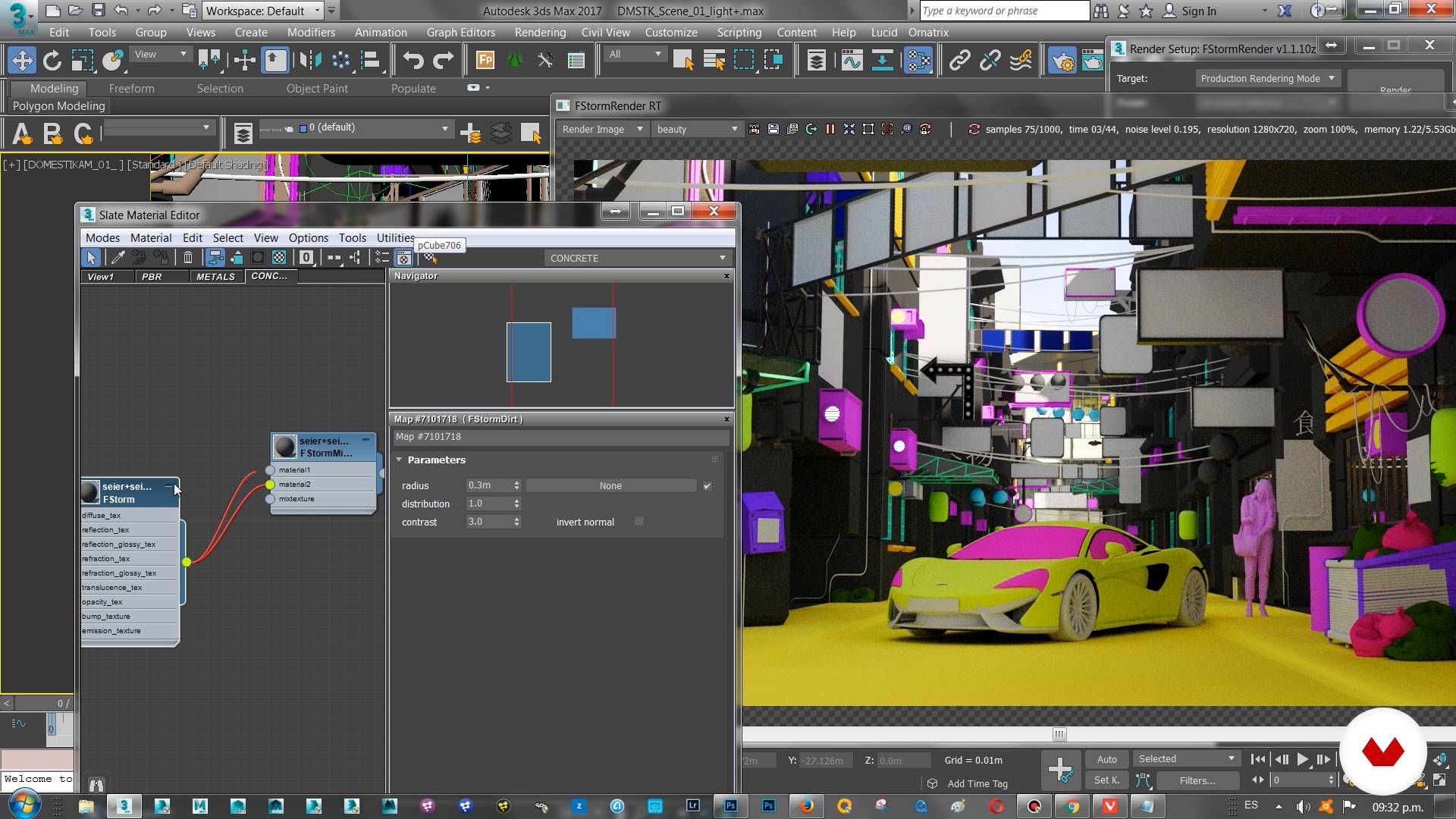Tick the radius map enable checkbox
1456x819 pixels.
click(708, 486)
